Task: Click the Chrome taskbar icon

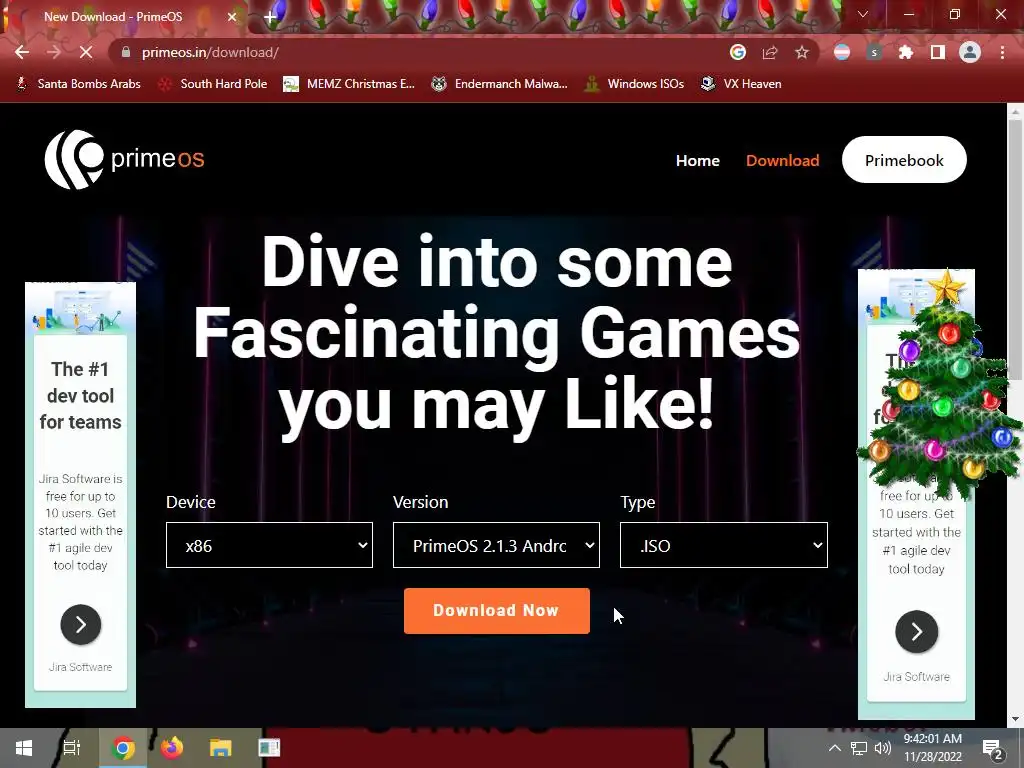Action: point(122,748)
